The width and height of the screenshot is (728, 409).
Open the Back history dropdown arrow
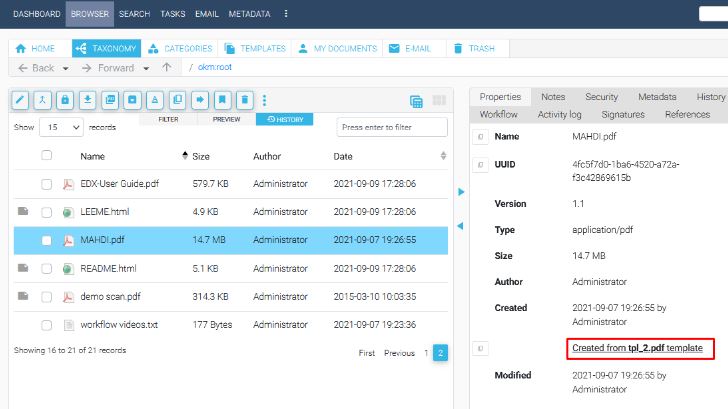[x=65, y=68]
